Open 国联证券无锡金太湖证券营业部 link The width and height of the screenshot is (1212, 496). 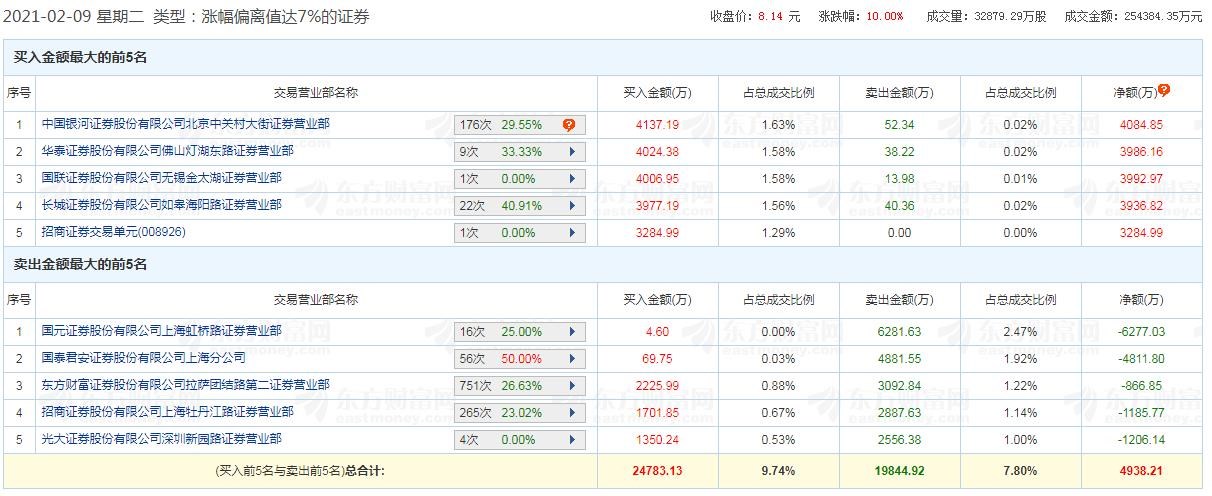pos(162,178)
